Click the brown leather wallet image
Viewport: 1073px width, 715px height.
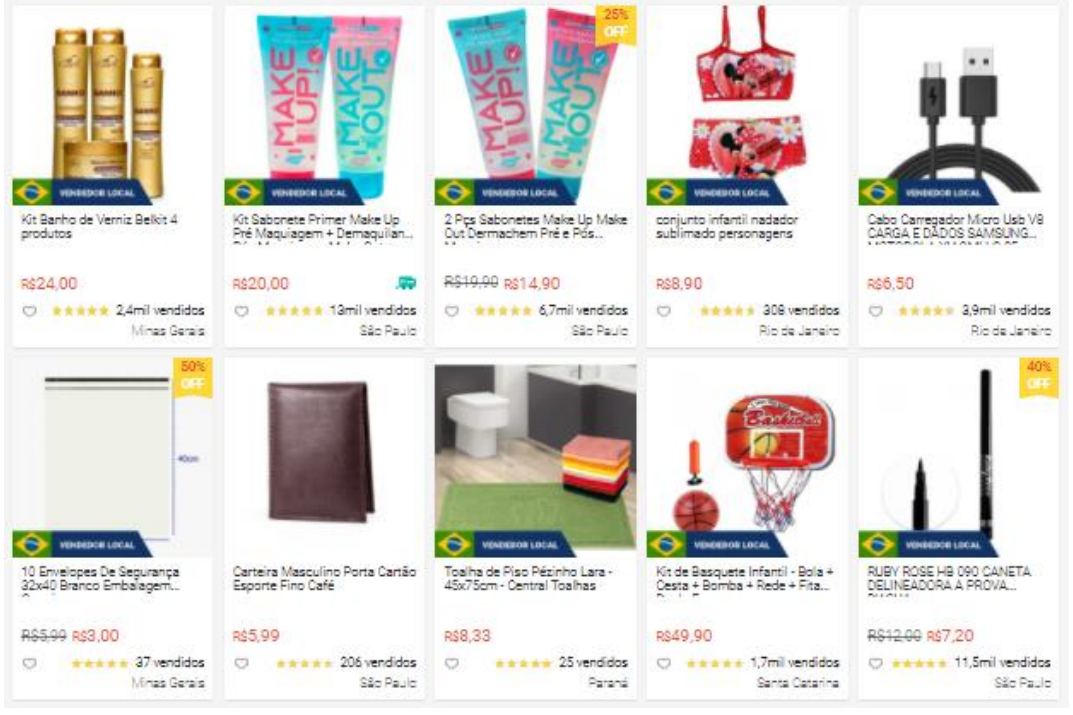[322, 452]
